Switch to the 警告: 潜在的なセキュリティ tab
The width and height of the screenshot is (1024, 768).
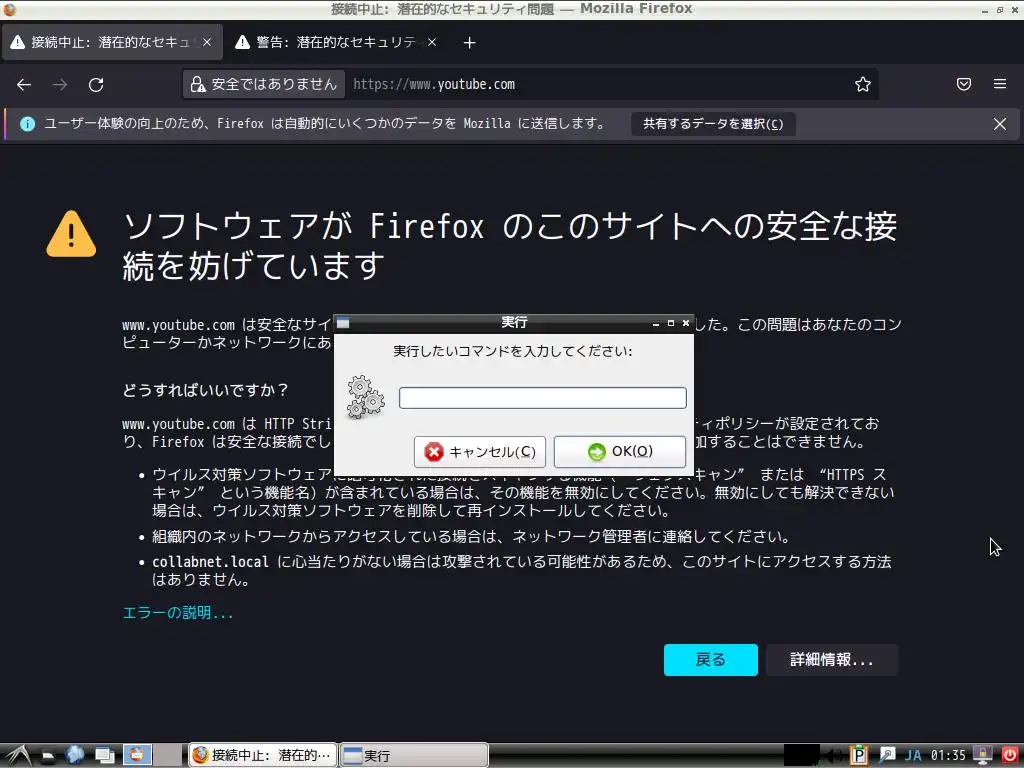[x=336, y=42]
